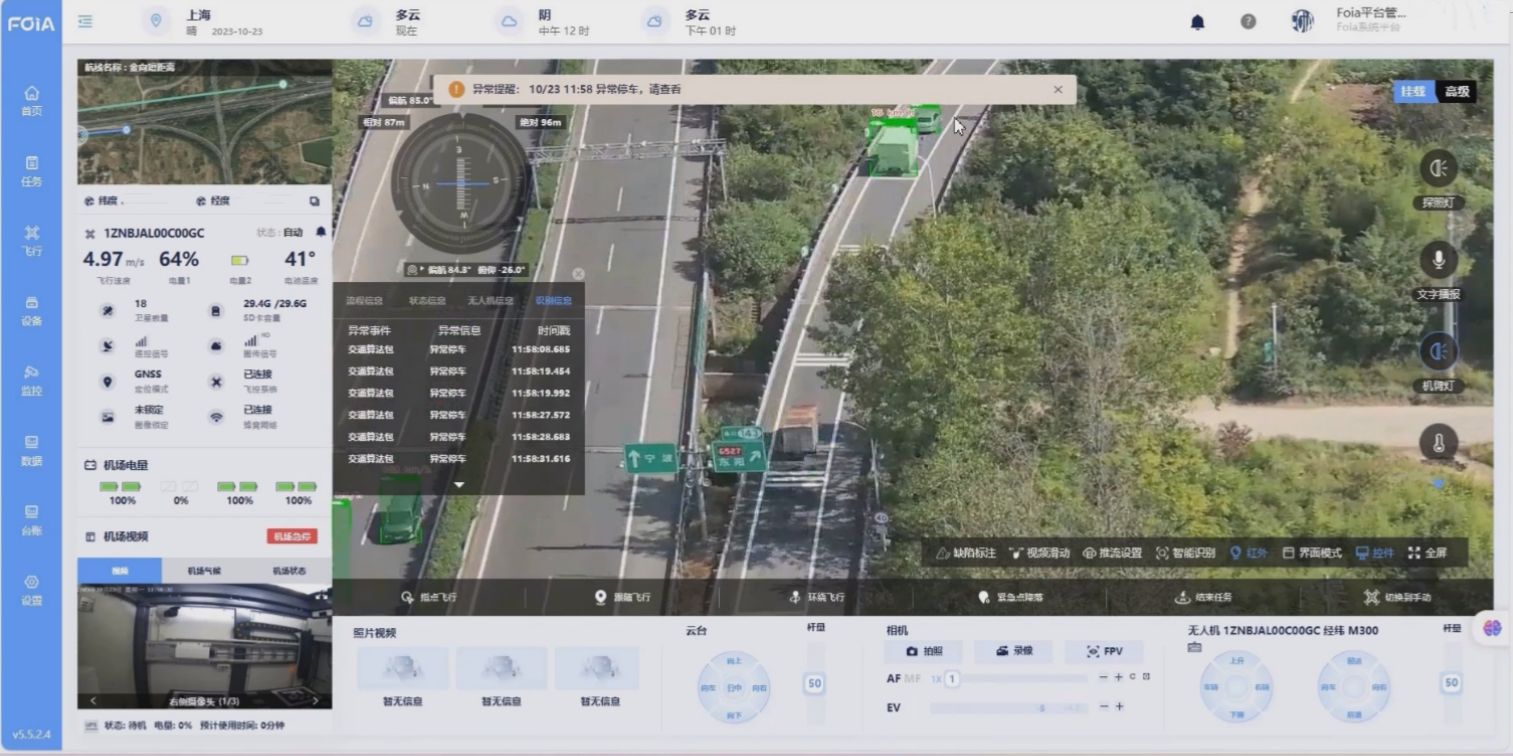Adjust the EV exposure slider
The image size is (1513, 756).
(x=1008, y=708)
